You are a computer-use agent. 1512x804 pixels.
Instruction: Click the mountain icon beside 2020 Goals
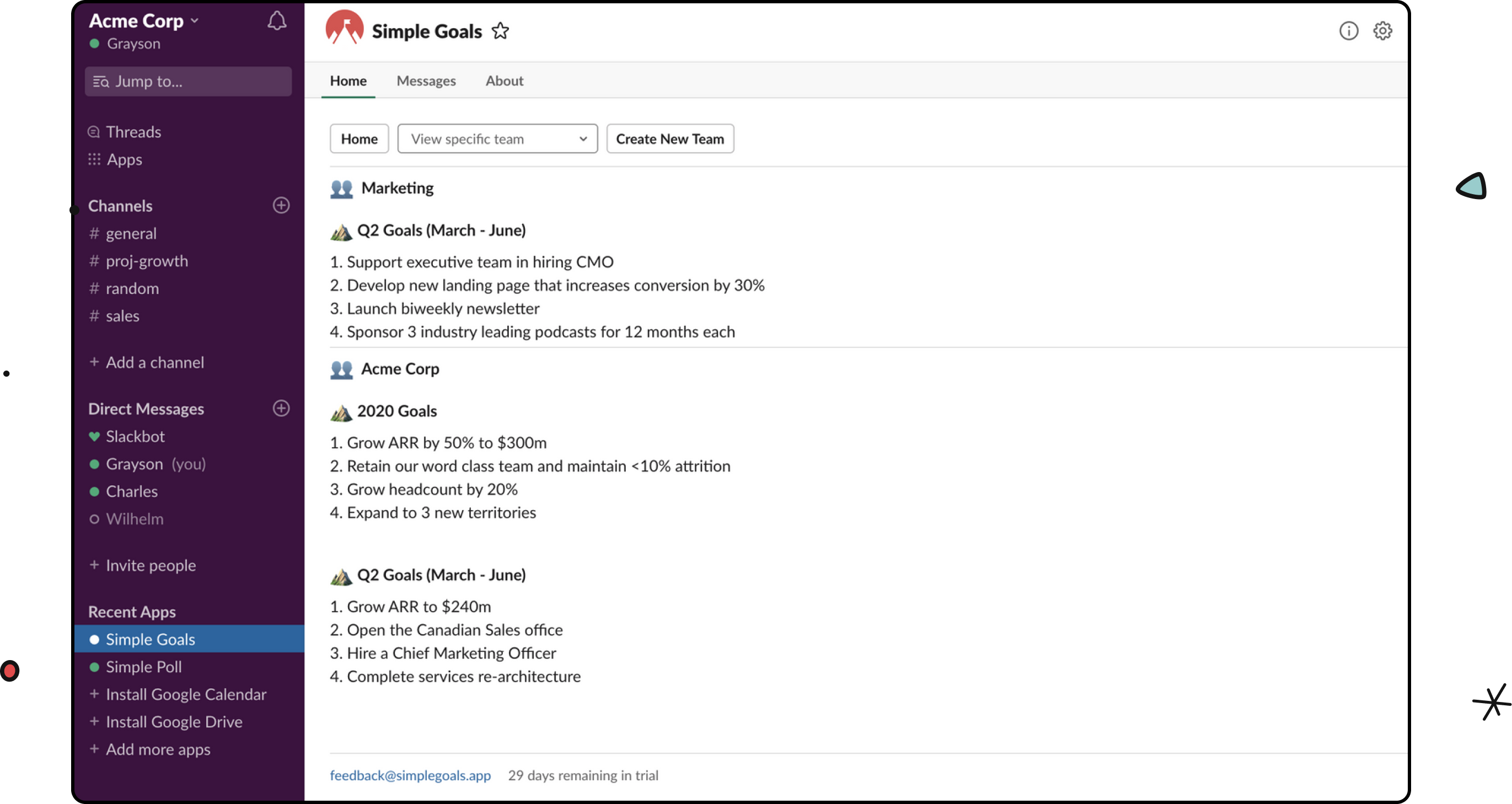341,412
